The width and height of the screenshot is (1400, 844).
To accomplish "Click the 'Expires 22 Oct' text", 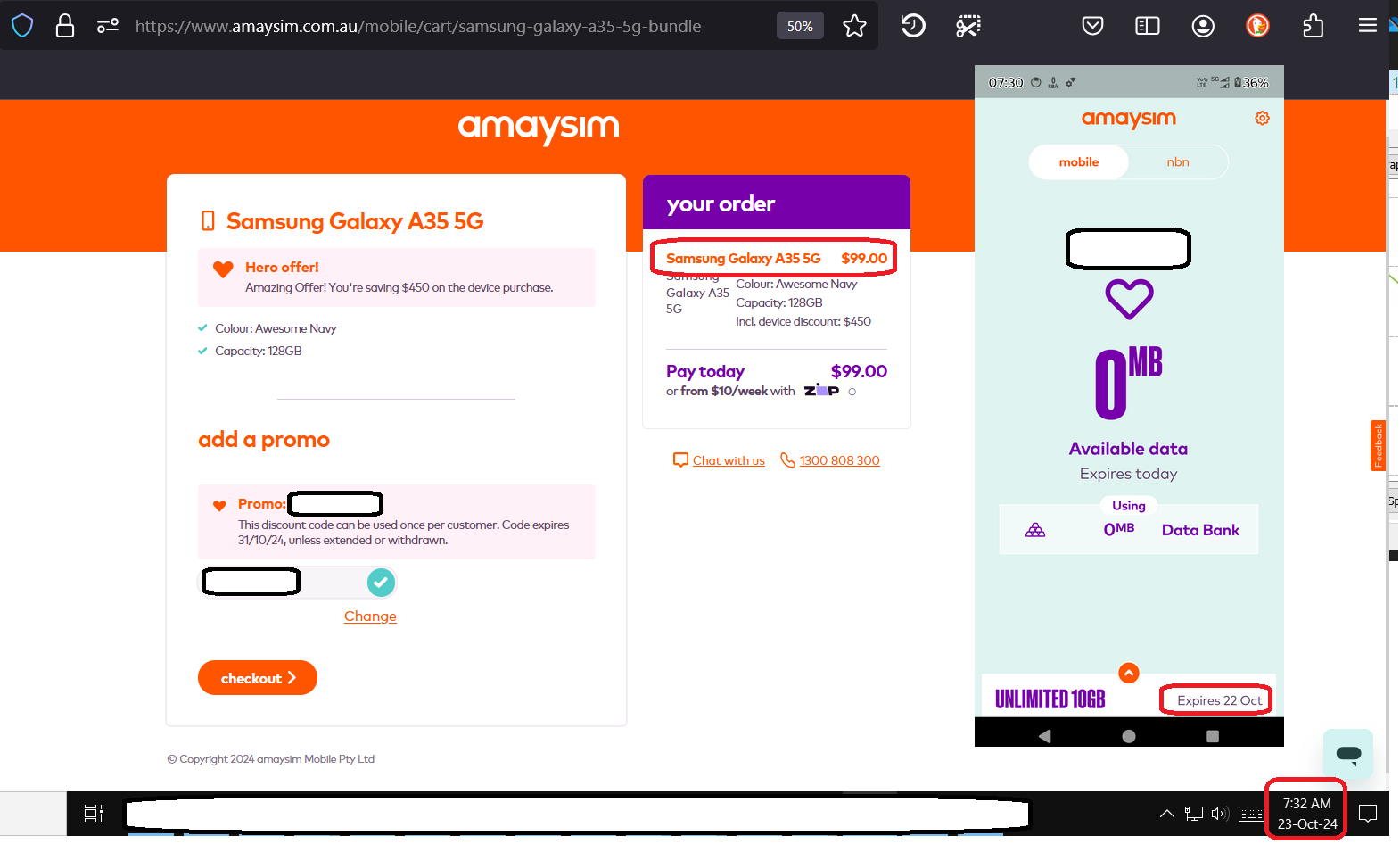I will (1220, 700).
